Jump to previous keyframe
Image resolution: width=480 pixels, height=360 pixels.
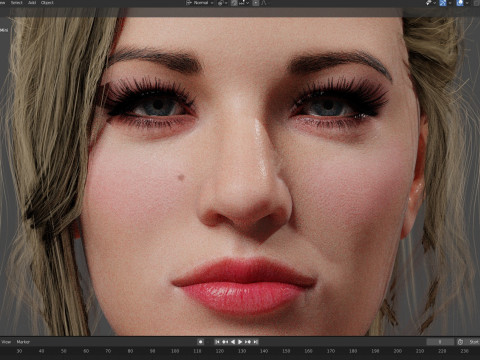[x=225, y=342]
